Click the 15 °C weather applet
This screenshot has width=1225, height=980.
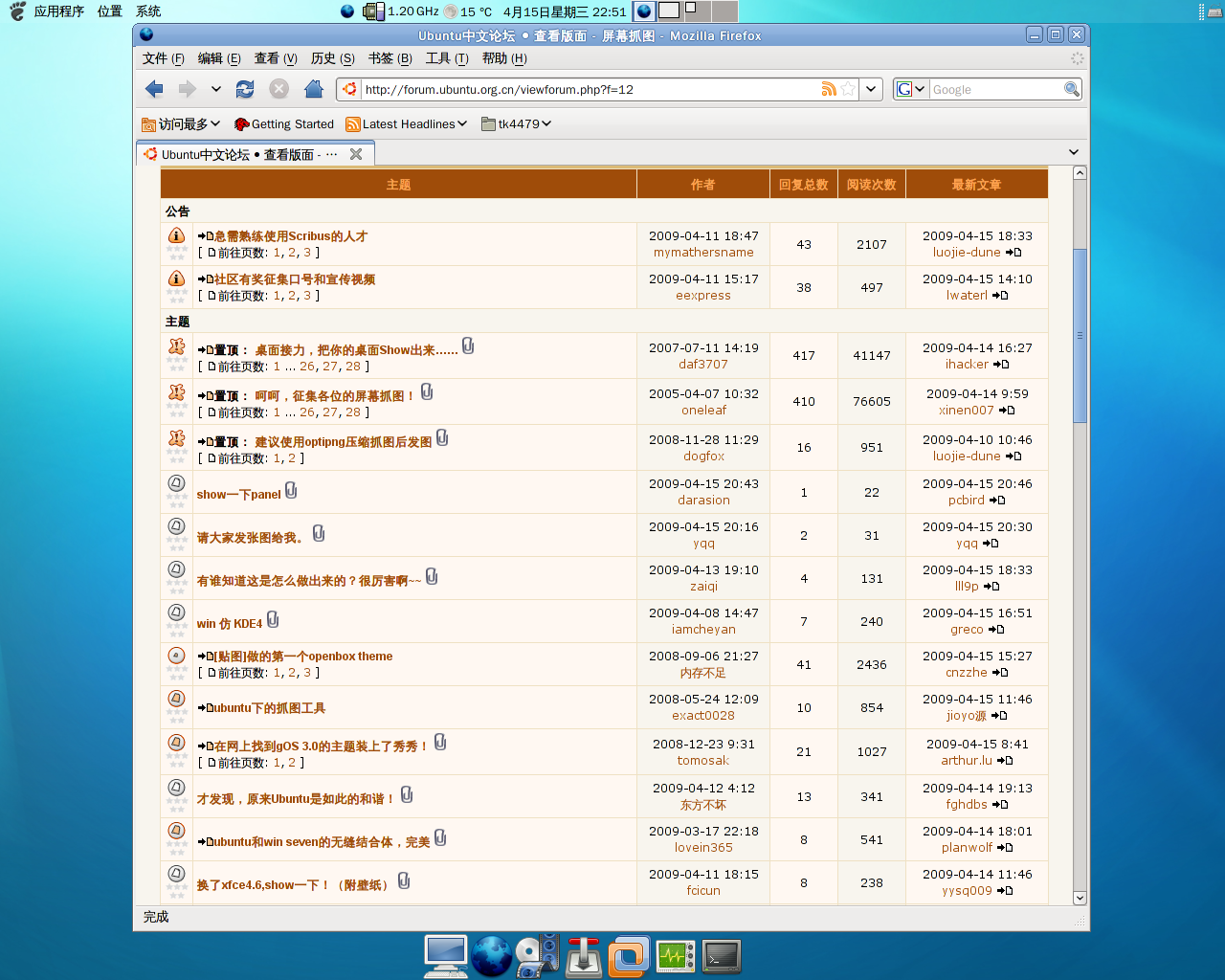[469, 11]
